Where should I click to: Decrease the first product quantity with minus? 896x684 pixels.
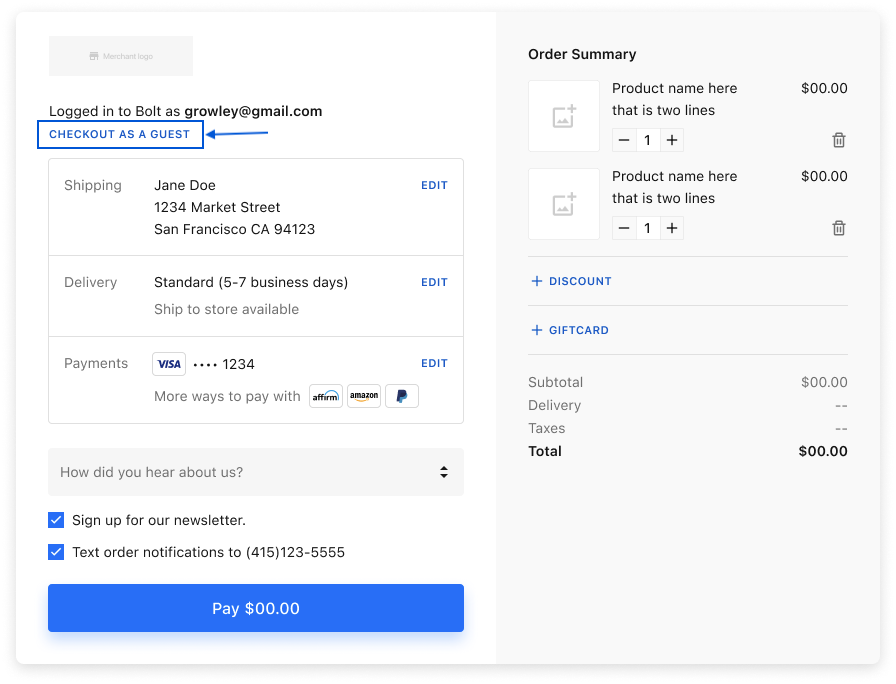pos(624,140)
